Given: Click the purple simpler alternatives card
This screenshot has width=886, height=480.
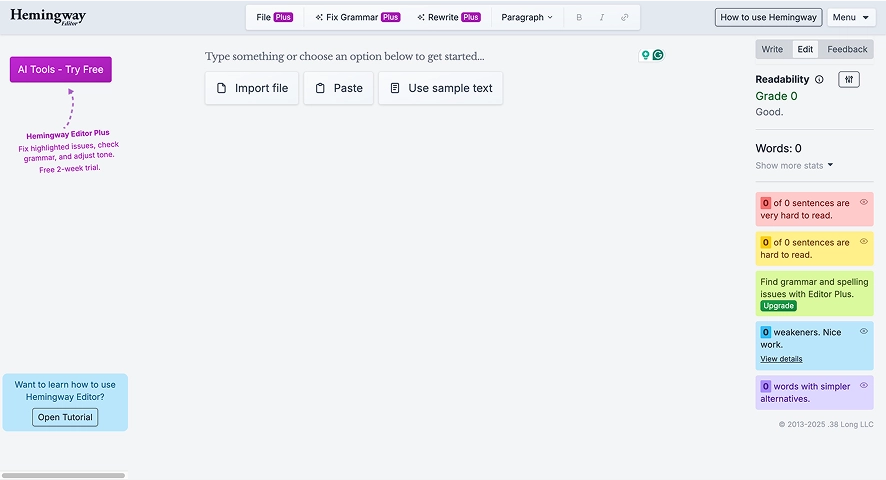Looking at the screenshot, I should 814,392.
